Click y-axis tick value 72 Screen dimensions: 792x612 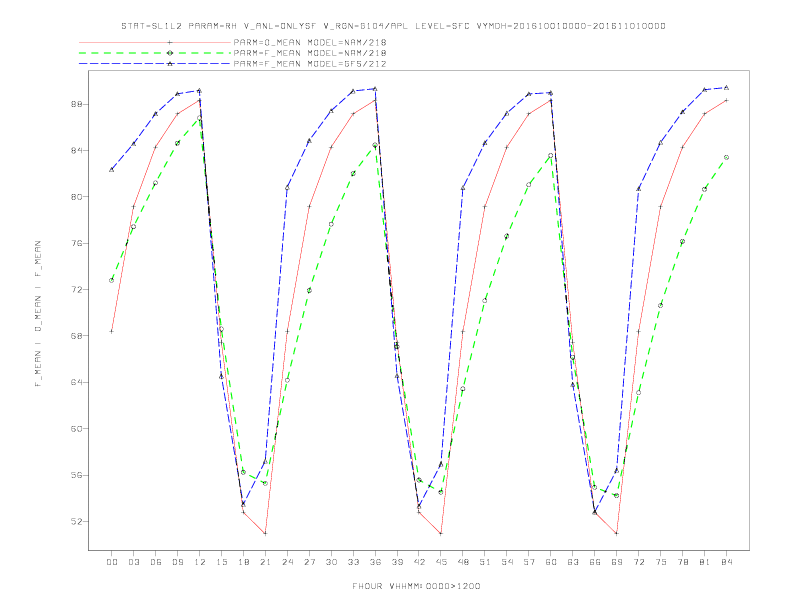click(x=76, y=290)
